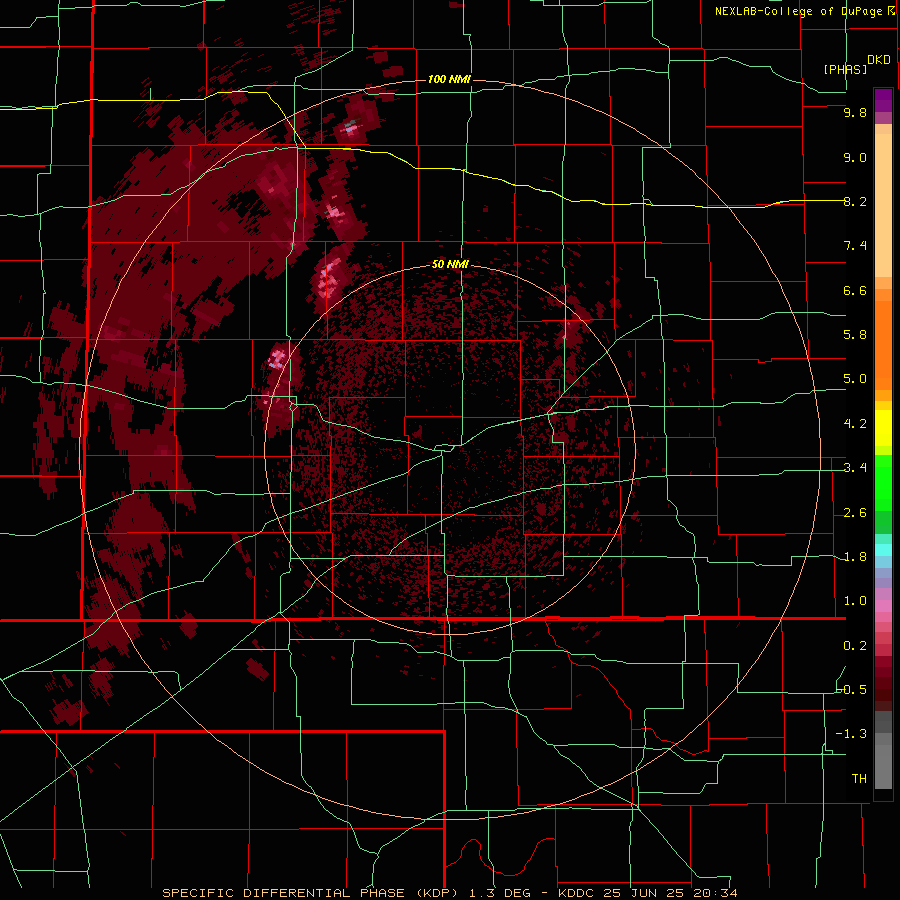Click the TH label at the scale bottom

pyautogui.click(x=859, y=779)
